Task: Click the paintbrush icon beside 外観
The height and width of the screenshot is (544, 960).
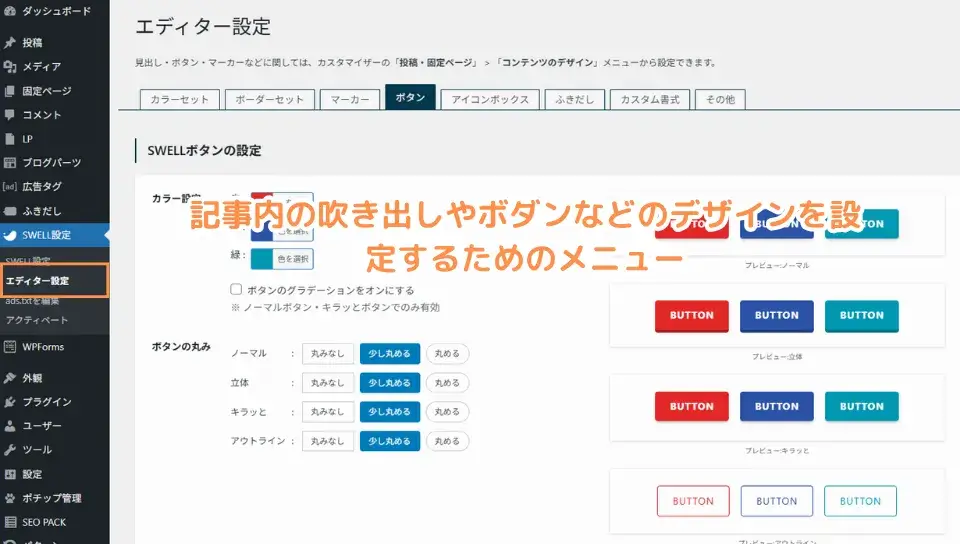Action: pyautogui.click(x=10, y=378)
